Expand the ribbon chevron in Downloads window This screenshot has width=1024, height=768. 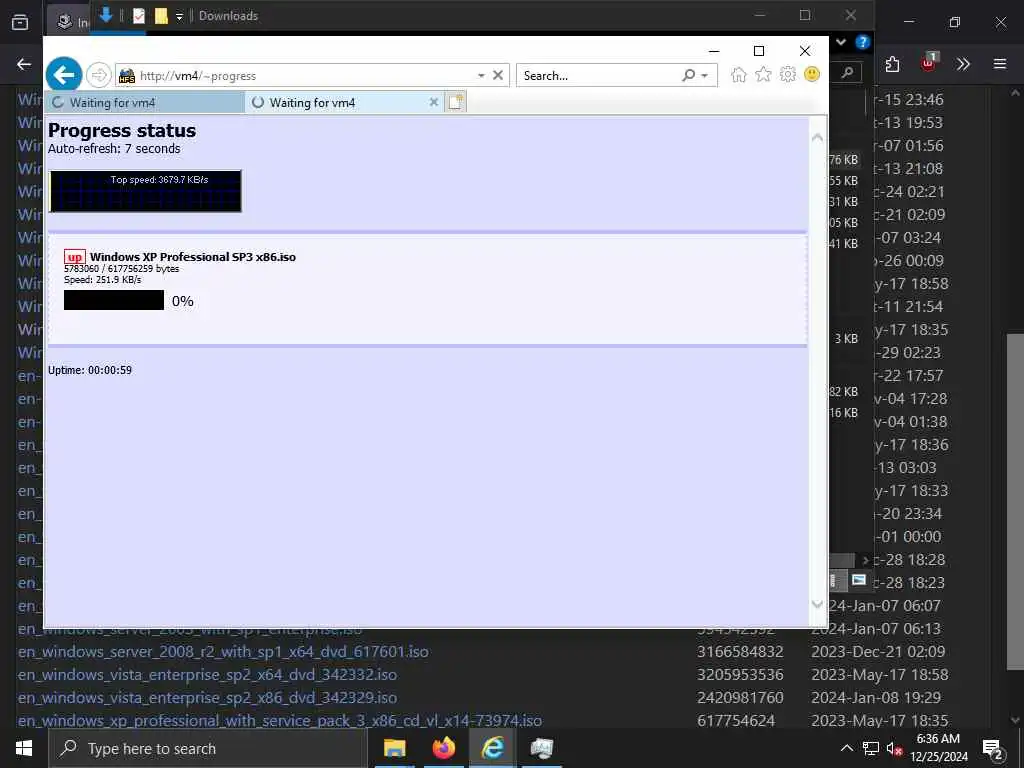(841, 42)
